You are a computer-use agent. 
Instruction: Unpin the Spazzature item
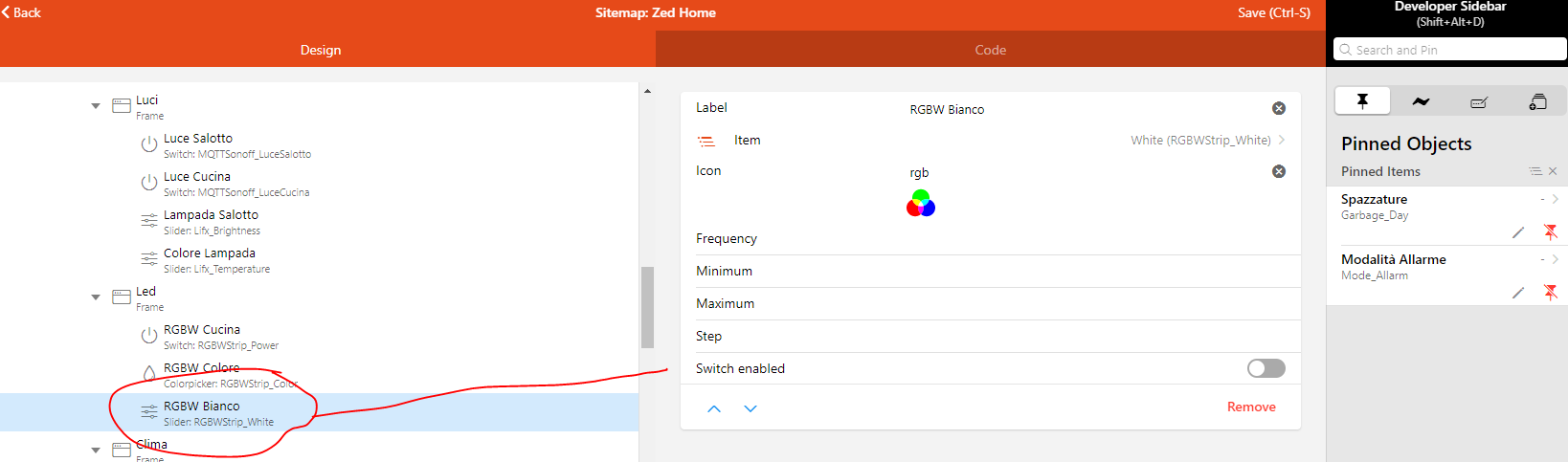tap(1551, 231)
